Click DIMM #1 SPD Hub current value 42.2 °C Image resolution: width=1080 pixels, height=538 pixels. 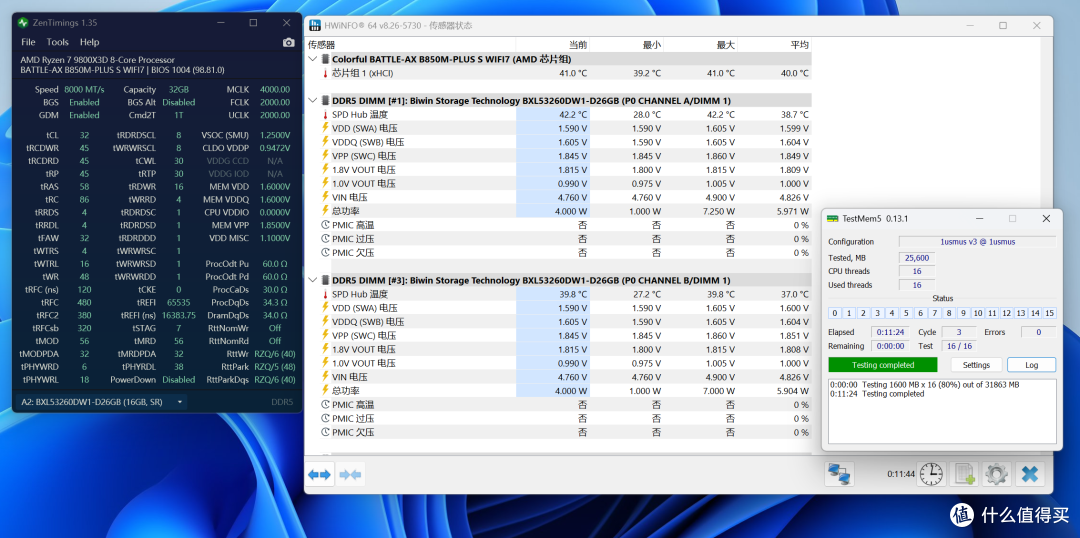pyautogui.click(x=573, y=114)
